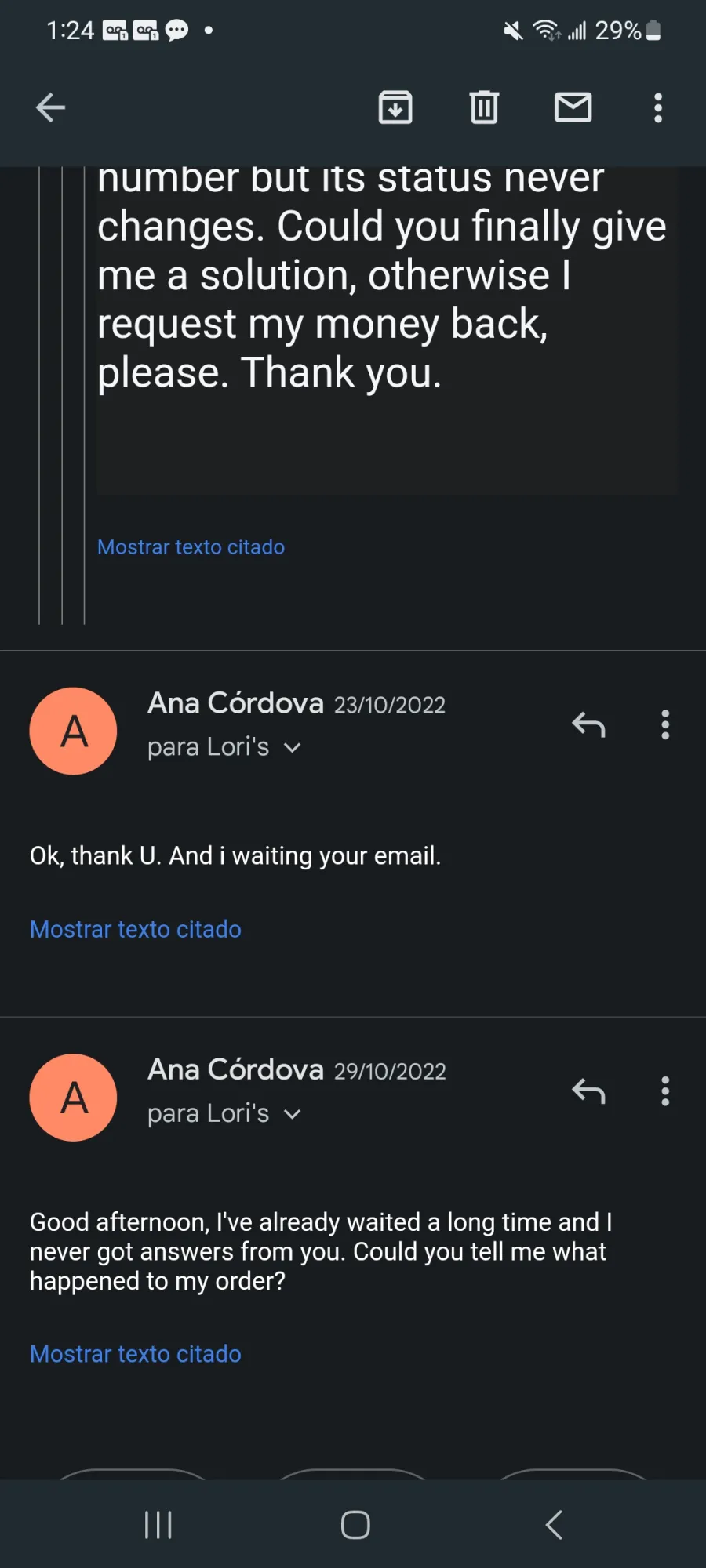Screen dimensions: 706x1568
Task: Delete conversation with trash icon
Action: (x=484, y=107)
